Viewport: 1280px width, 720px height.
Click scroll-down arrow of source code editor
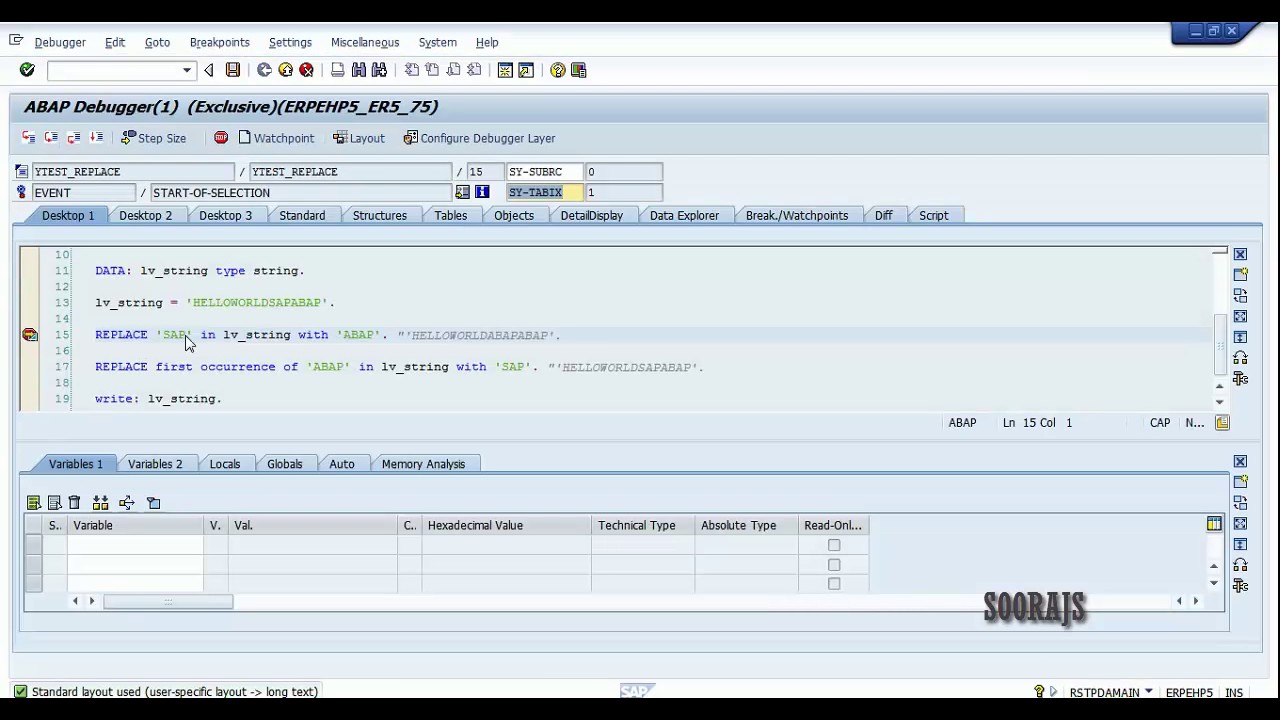coord(1219,402)
